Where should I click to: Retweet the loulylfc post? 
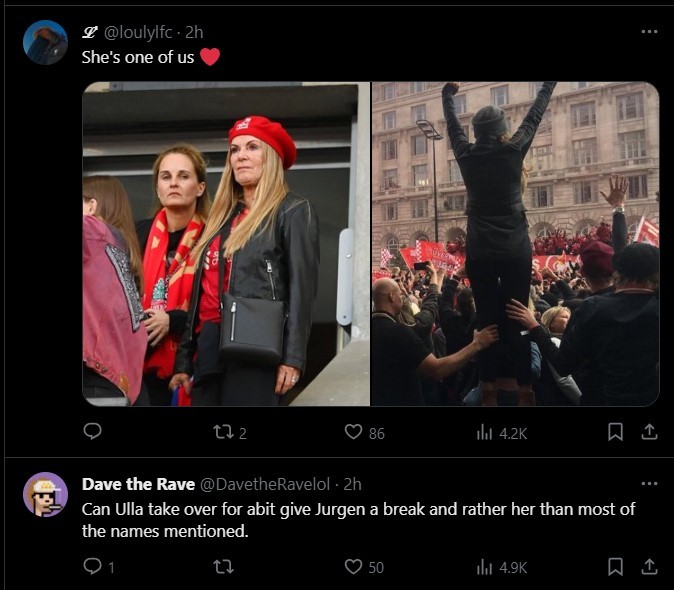[222, 432]
